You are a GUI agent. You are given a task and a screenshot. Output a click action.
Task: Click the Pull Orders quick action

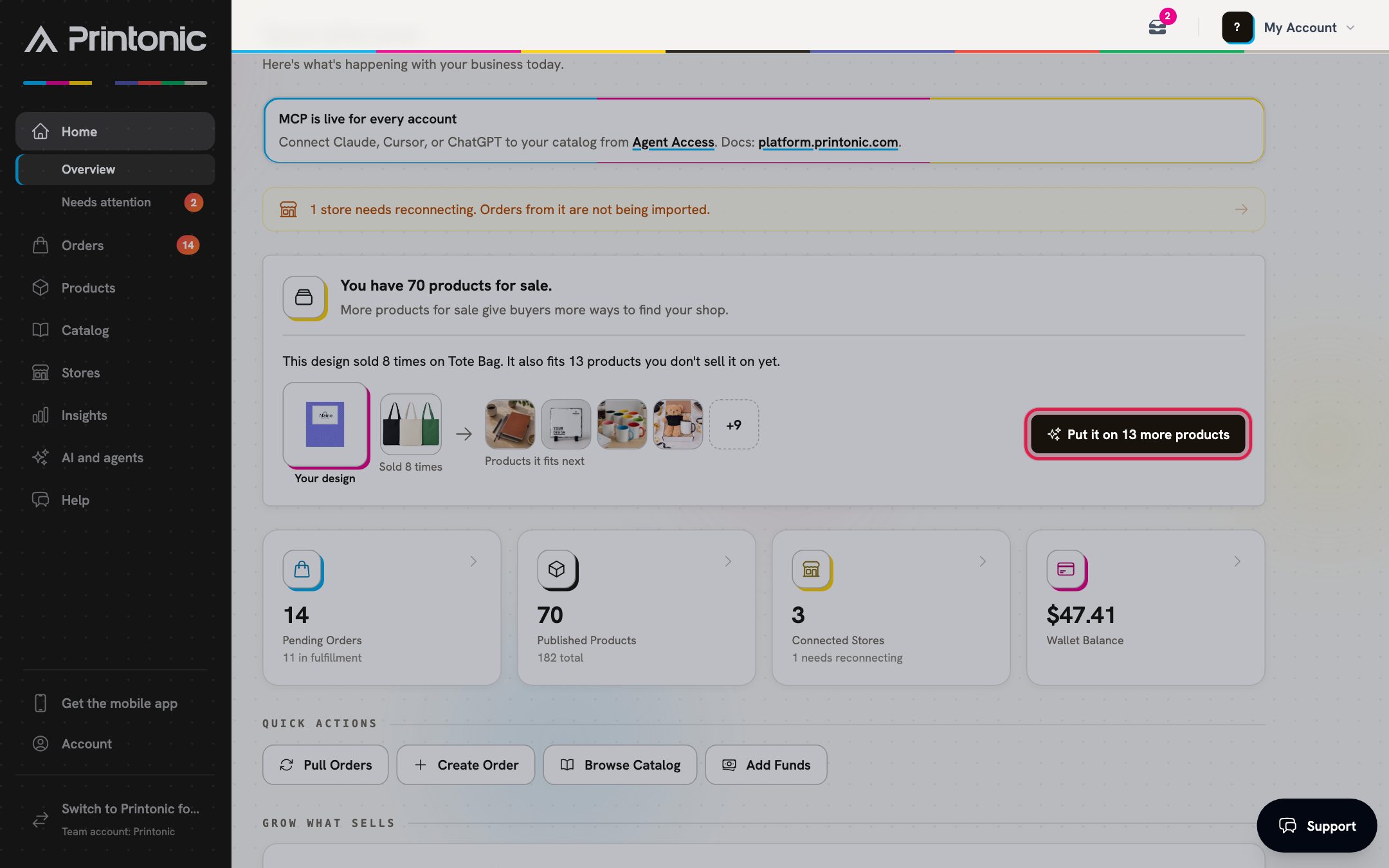click(325, 765)
